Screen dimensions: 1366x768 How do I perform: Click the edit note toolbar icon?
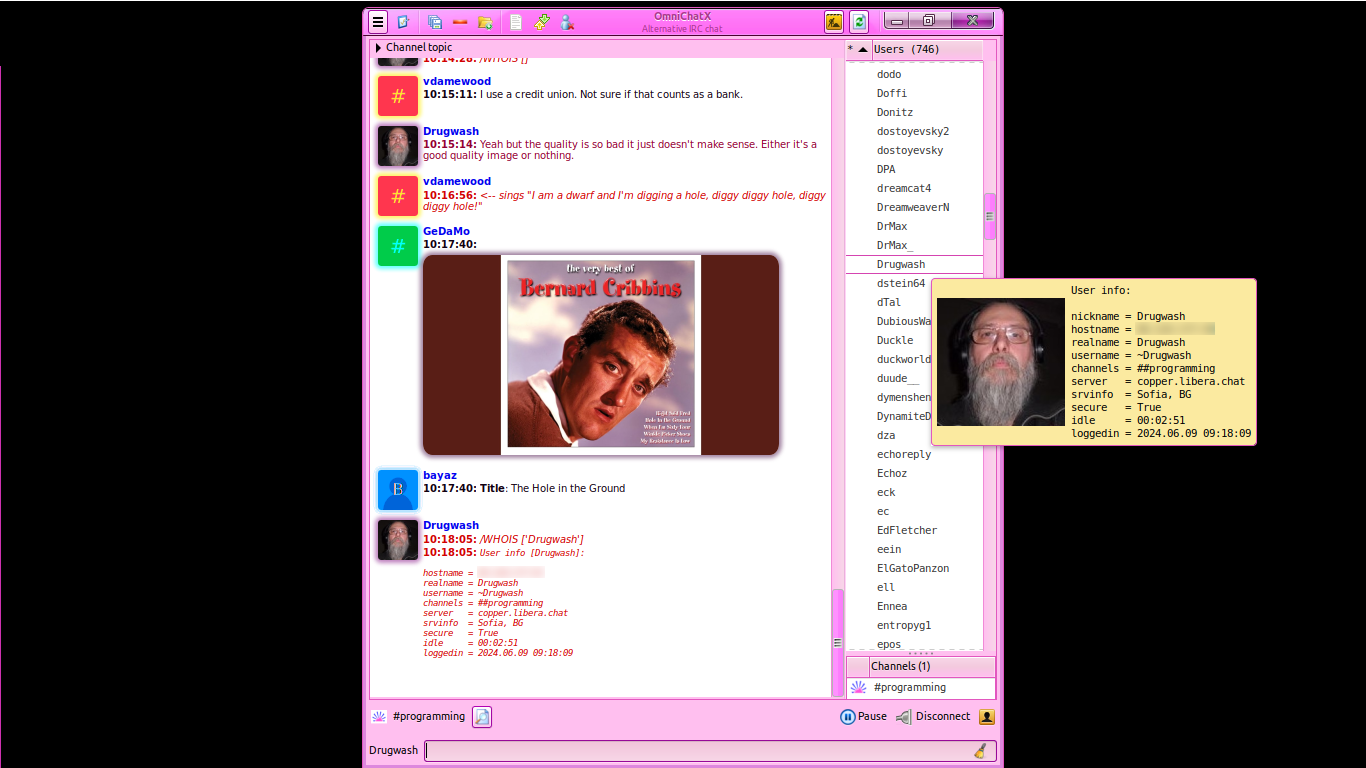(x=403, y=21)
